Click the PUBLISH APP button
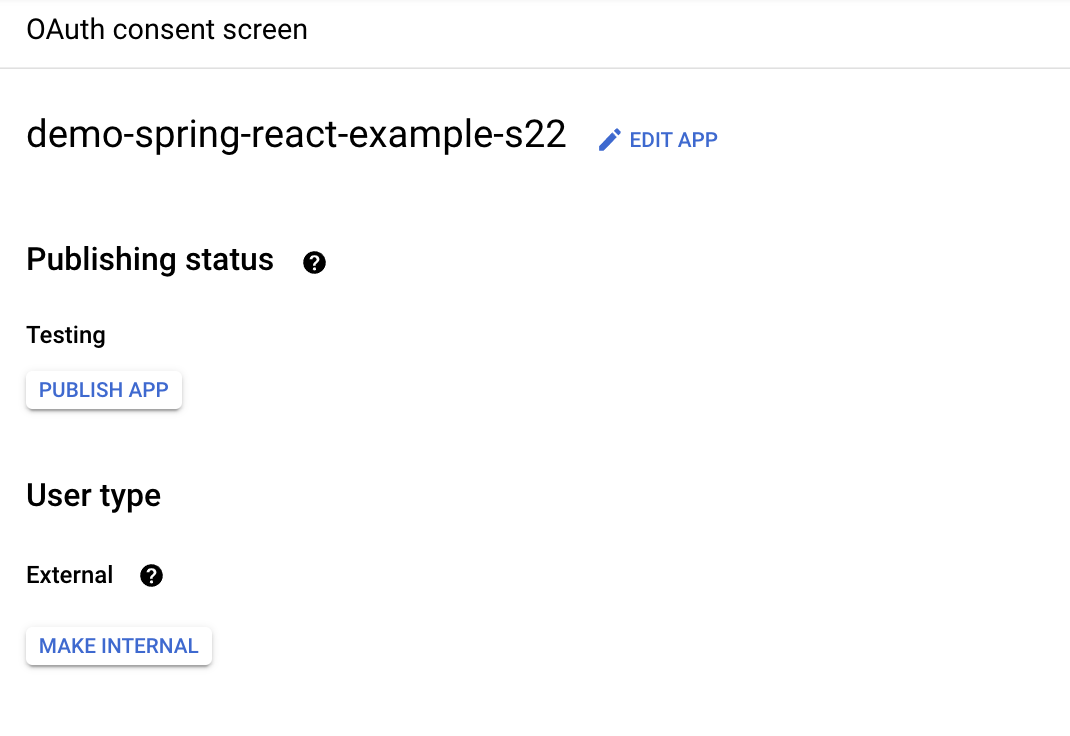Screen dimensions: 1070x736 (x=104, y=390)
